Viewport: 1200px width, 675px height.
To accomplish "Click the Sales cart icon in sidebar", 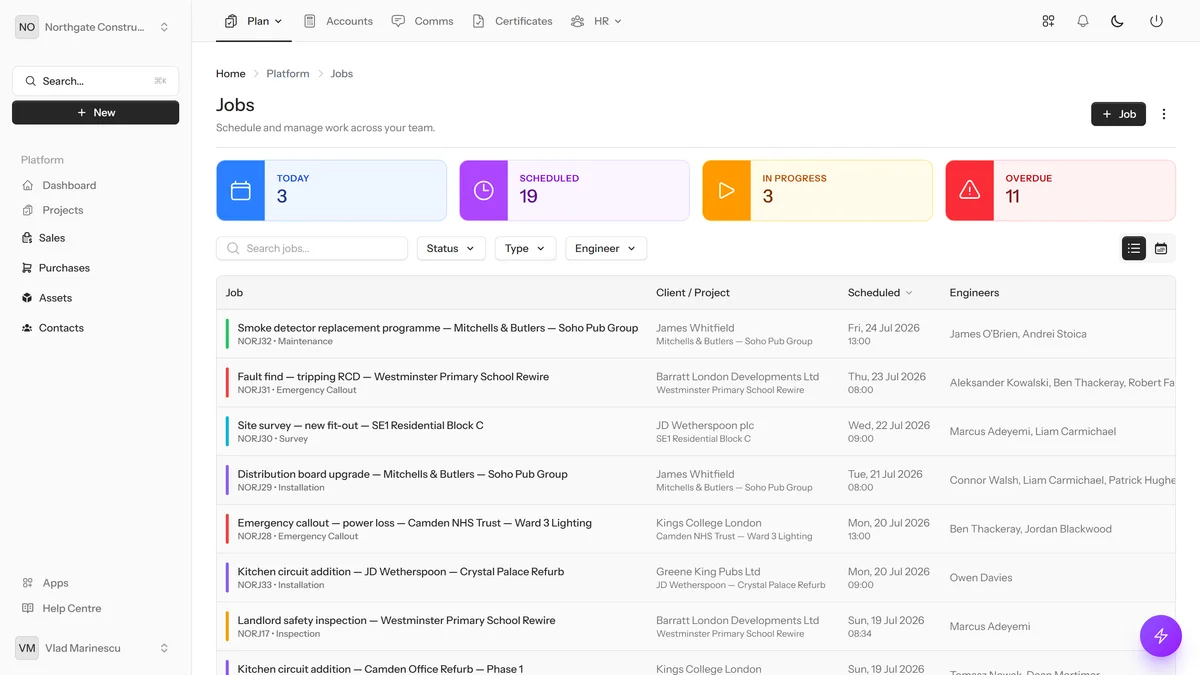I will [x=27, y=238].
